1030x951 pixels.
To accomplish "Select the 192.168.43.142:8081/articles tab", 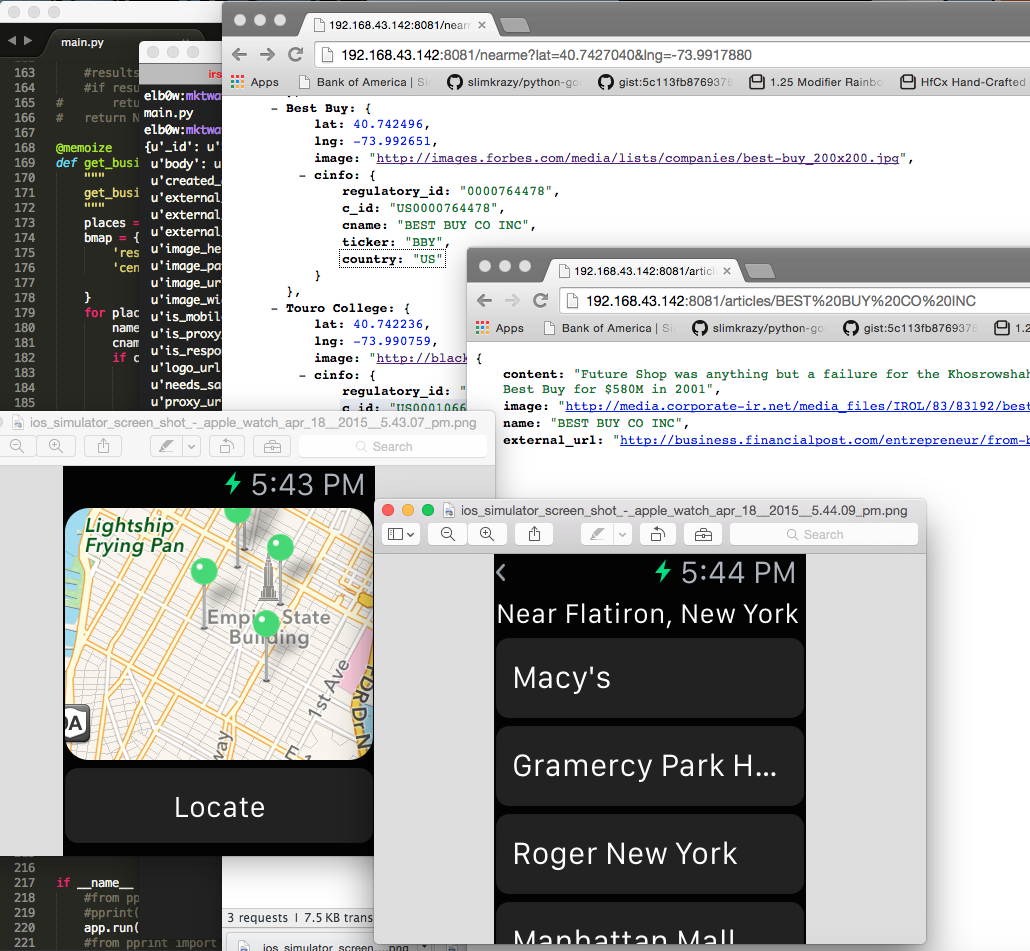I will coord(644,271).
